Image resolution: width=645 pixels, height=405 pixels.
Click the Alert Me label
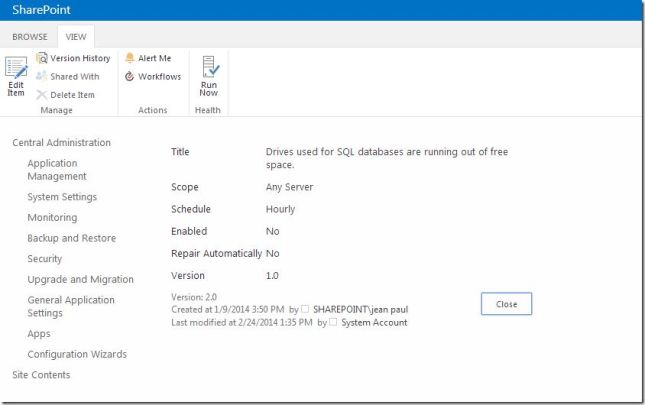tap(155, 58)
